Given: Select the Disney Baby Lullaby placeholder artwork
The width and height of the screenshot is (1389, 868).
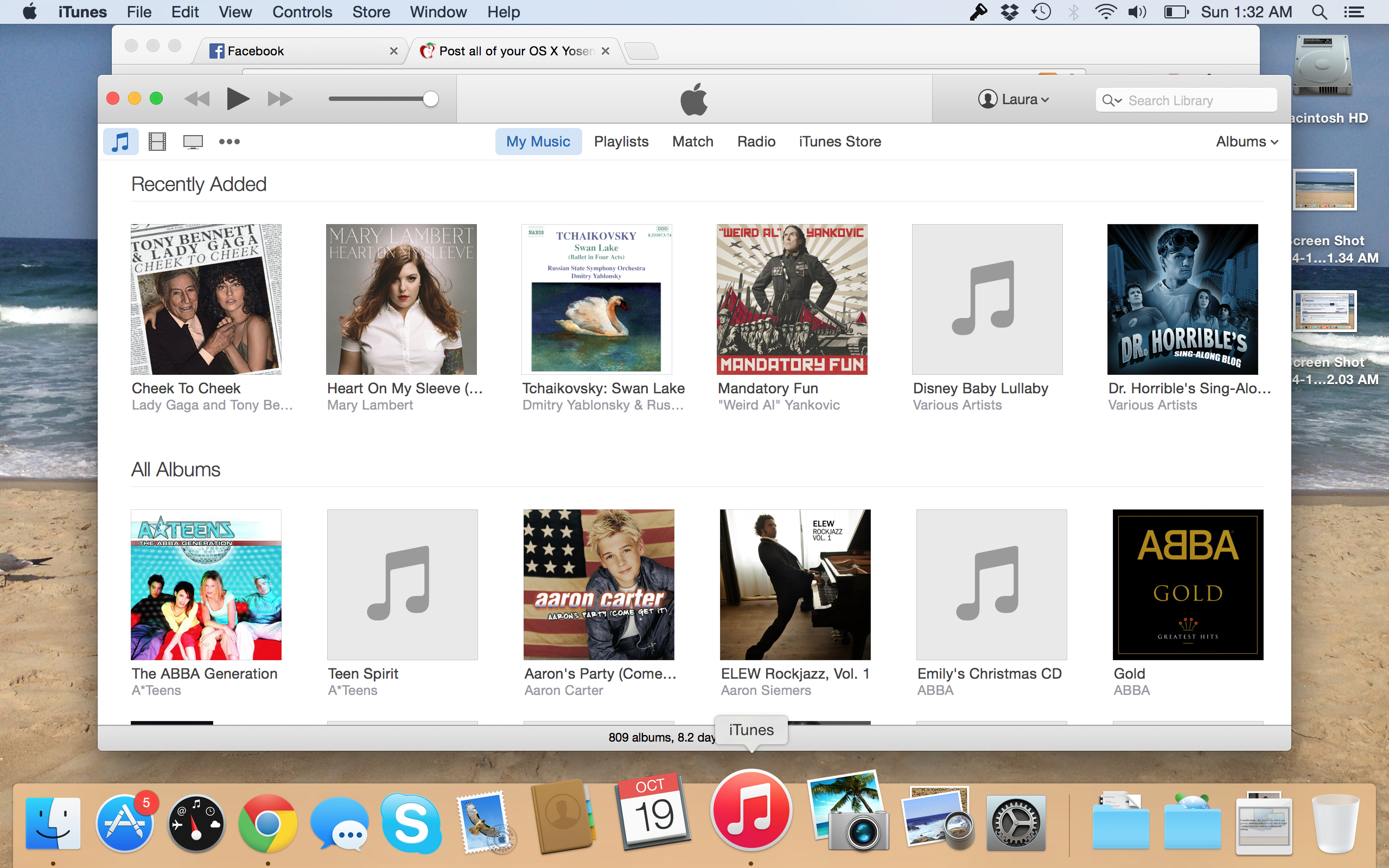Looking at the screenshot, I should [x=987, y=299].
